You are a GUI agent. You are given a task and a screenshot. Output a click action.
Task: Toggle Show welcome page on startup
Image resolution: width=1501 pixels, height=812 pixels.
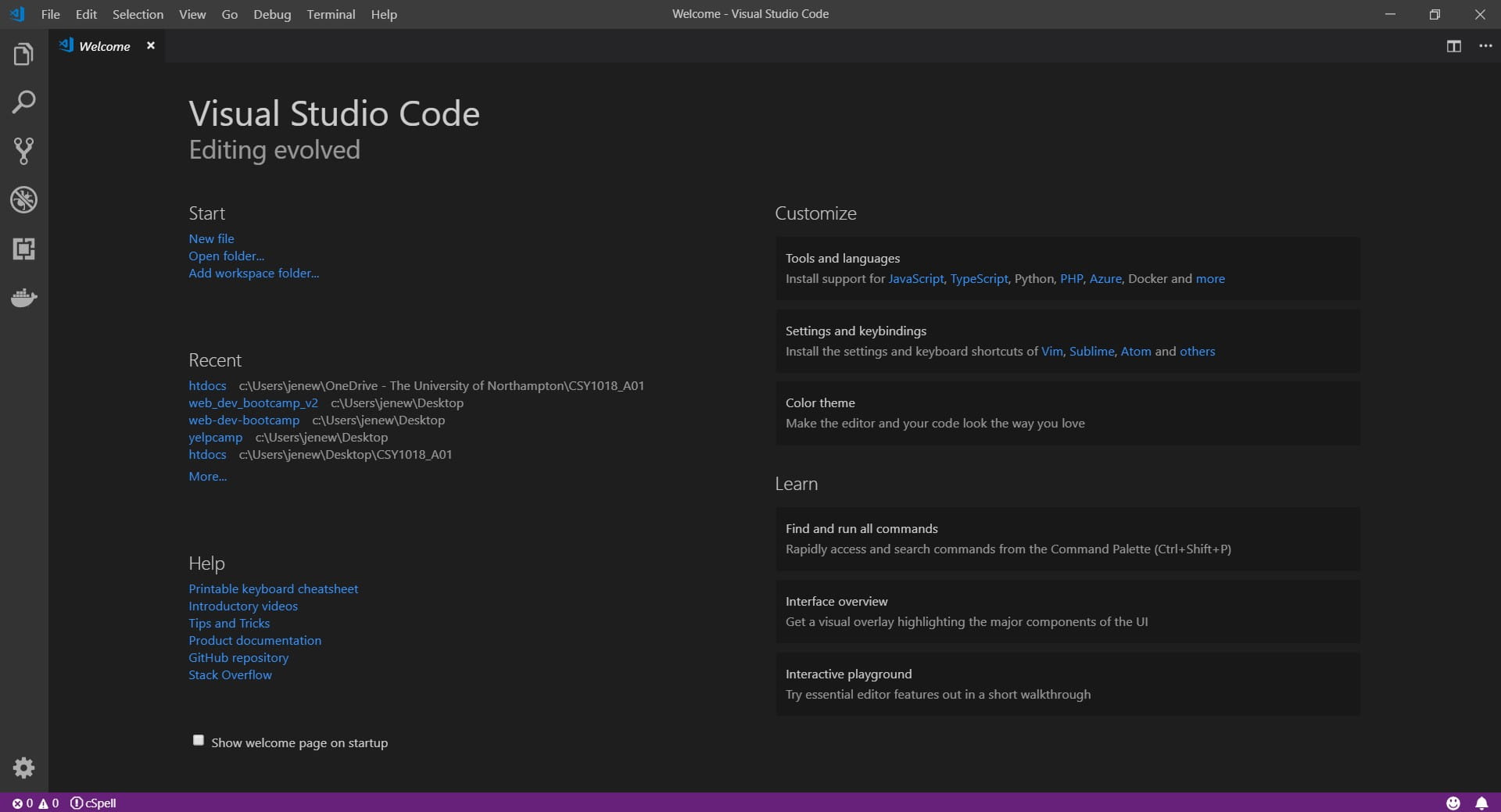tap(199, 740)
